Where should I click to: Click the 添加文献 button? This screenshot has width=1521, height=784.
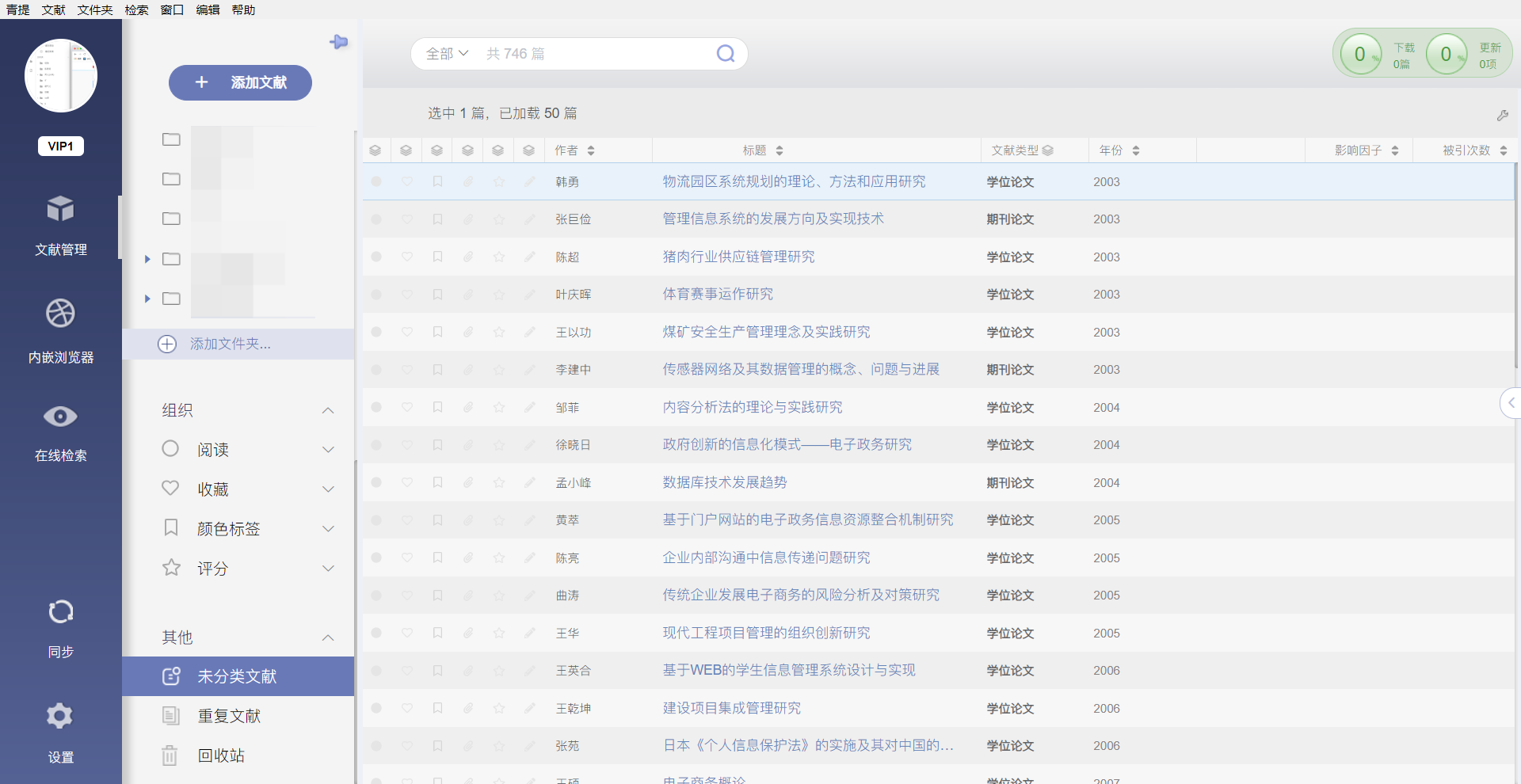click(x=240, y=82)
